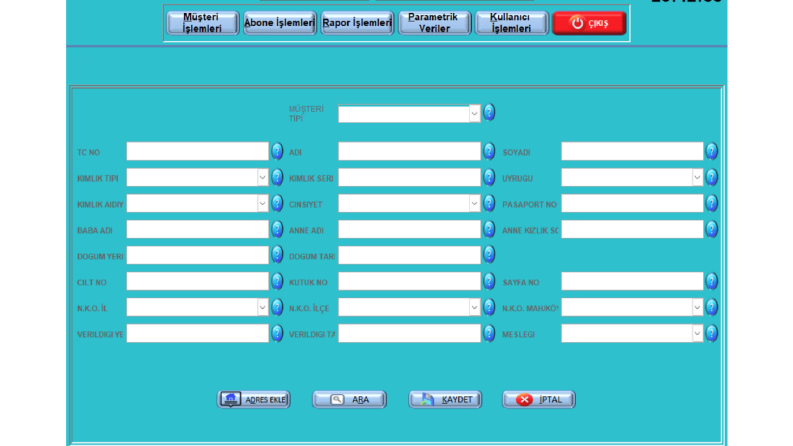
Task: Save with the KAYDET button
Action: 445,399
